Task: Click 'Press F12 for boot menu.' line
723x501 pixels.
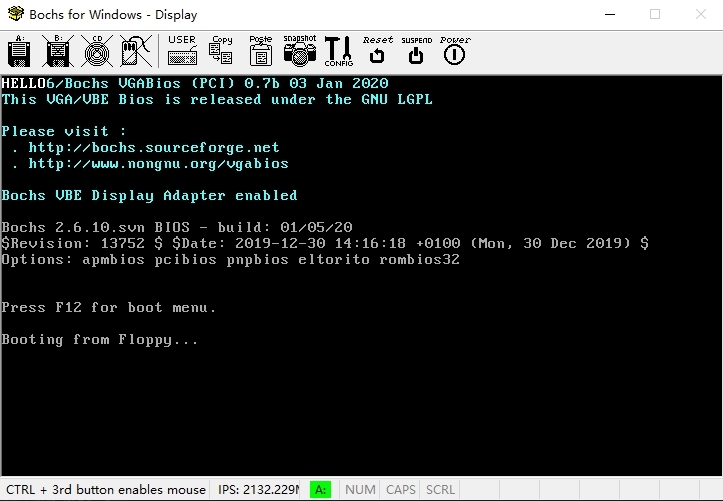Action: 109,307
